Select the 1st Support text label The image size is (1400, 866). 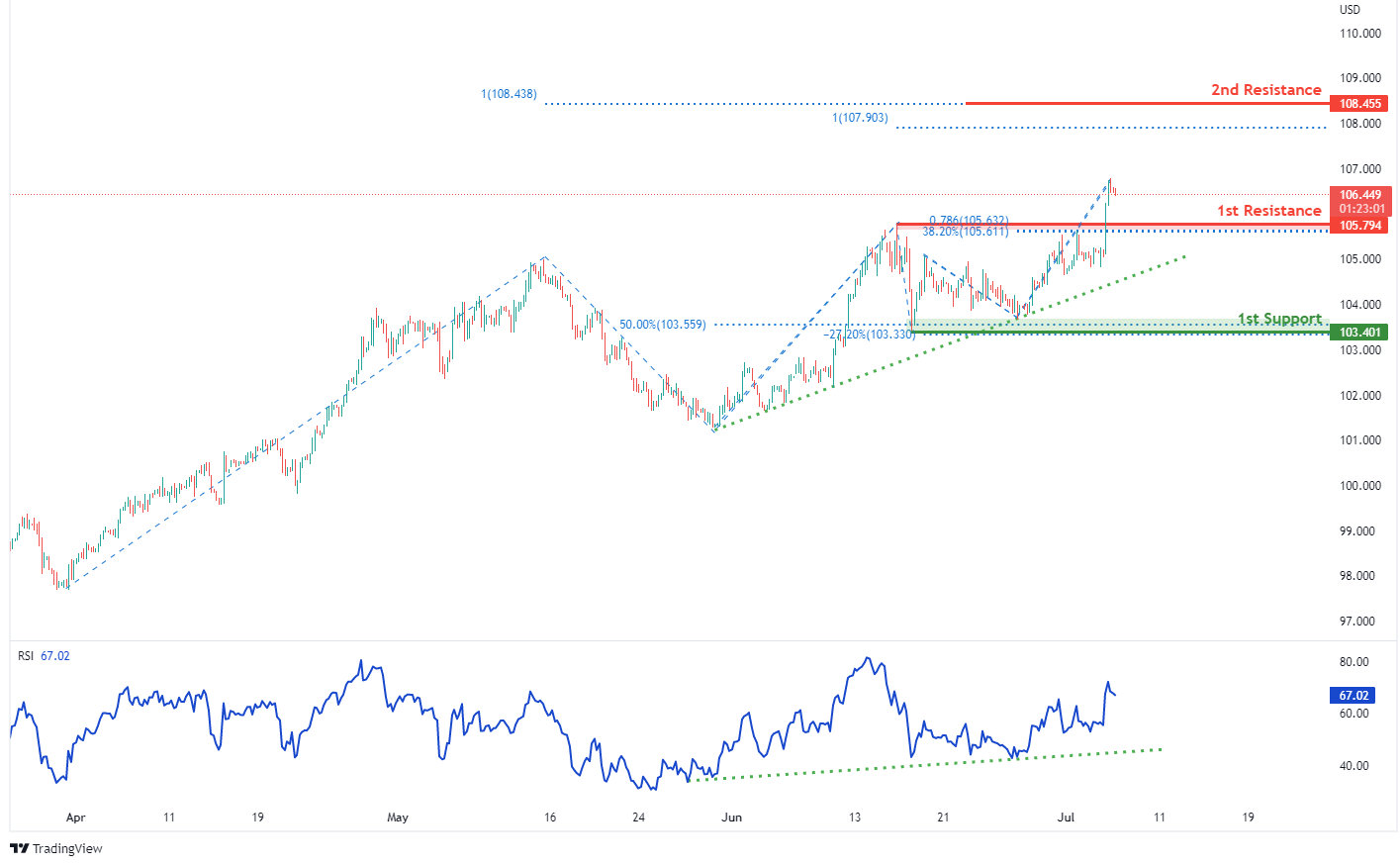1279,319
